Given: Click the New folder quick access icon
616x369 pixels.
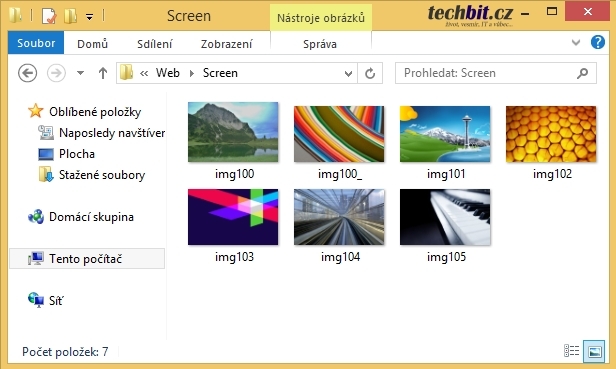Looking at the screenshot, I should (70, 16).
